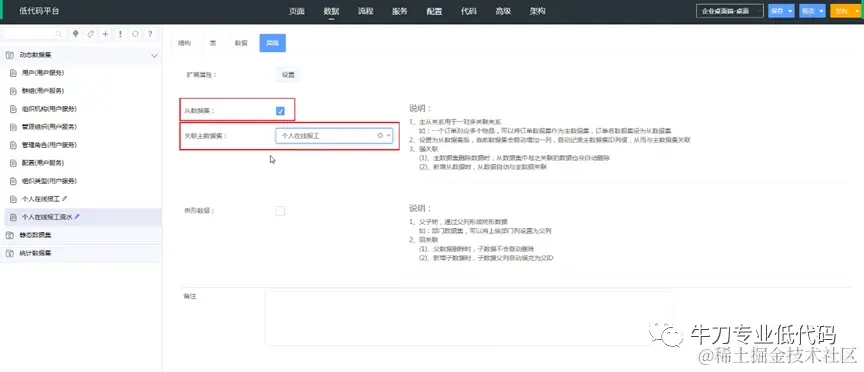
Task: Click the plus icon to add dataset
Action: click(x=105, y=34)
